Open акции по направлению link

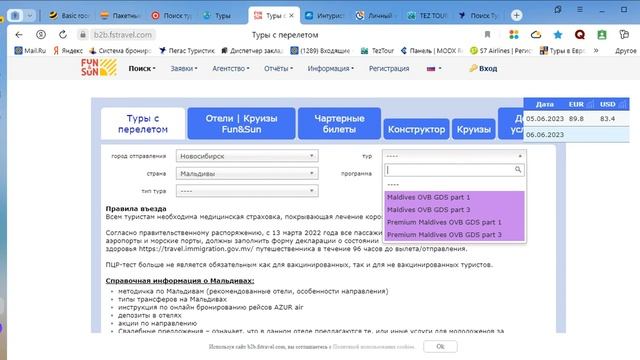tap(158, 323)
